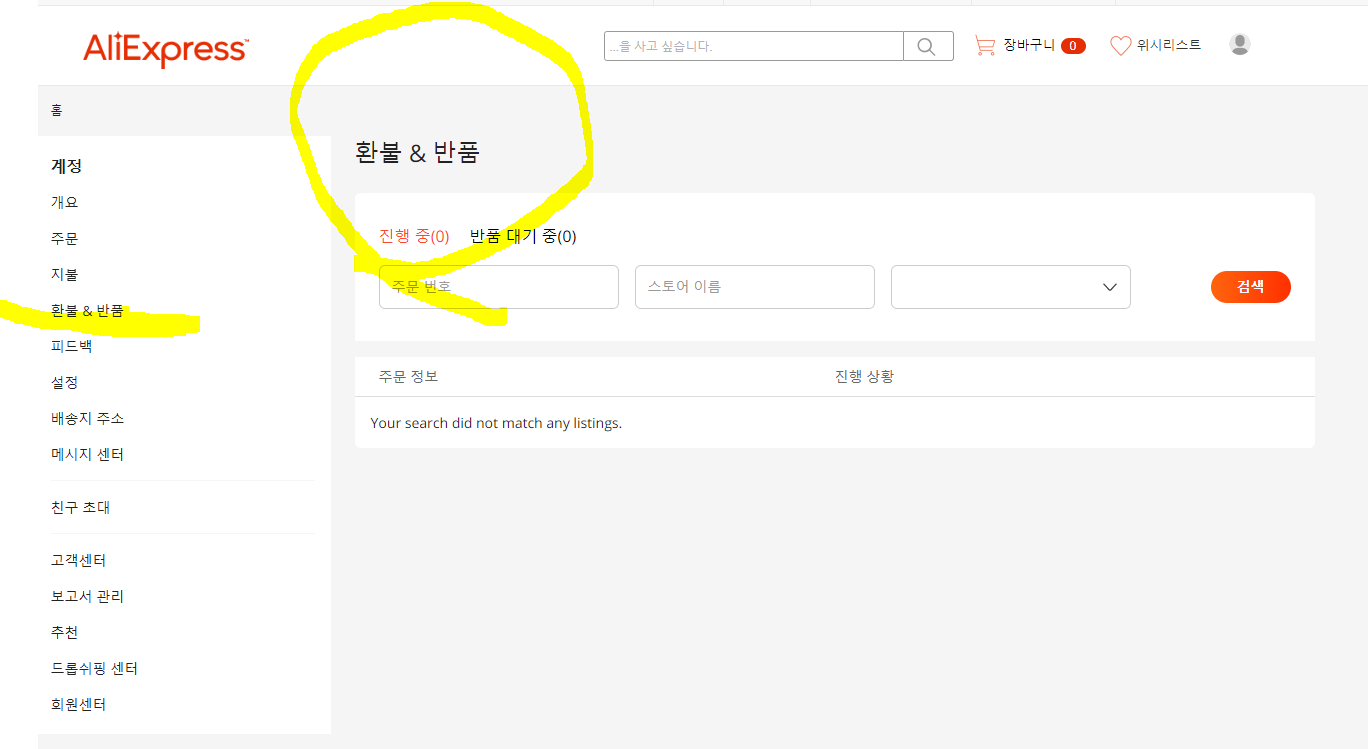Open the 드롭쉬핑 센터 link

pyautogui.click(x=92, y=668)
